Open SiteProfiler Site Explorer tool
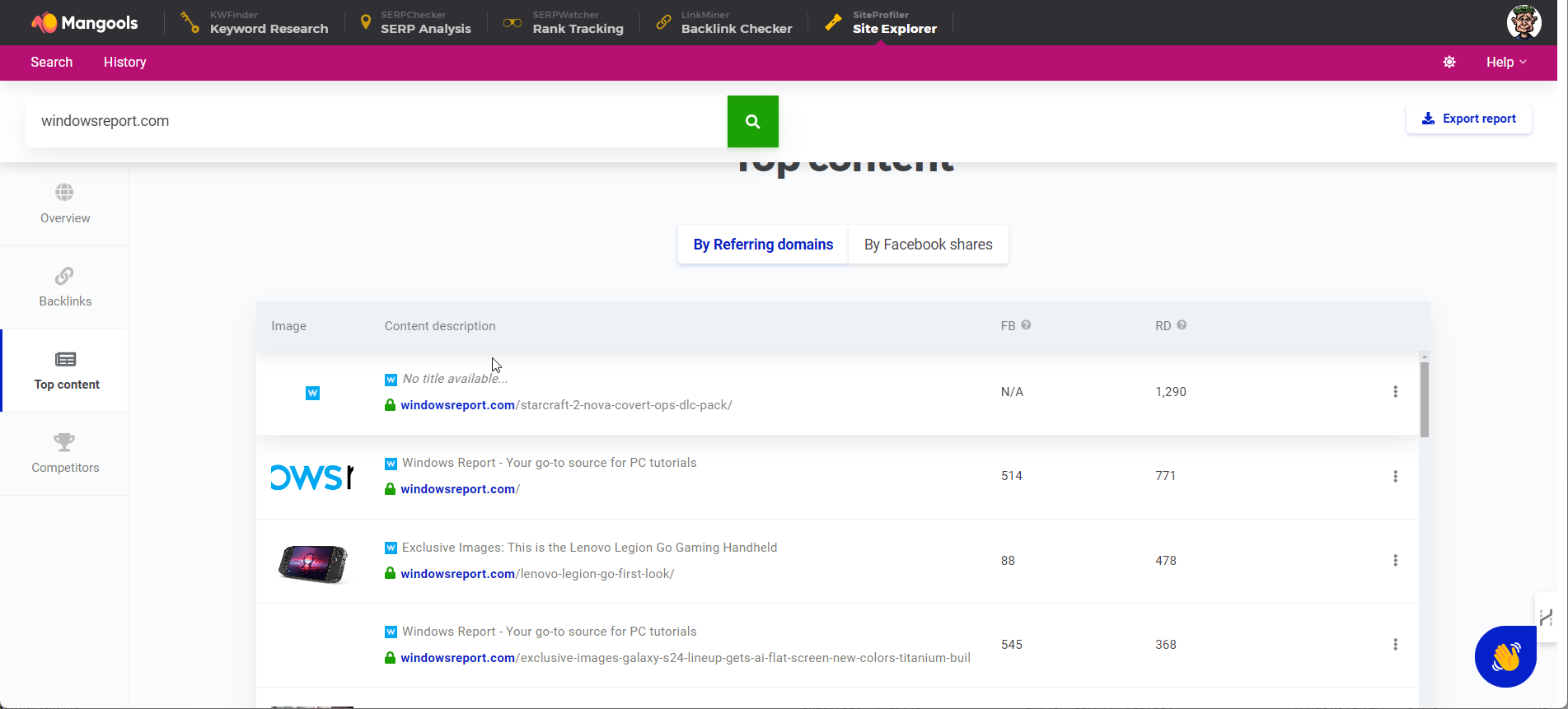1568x709 pixels. click(881, 22)
